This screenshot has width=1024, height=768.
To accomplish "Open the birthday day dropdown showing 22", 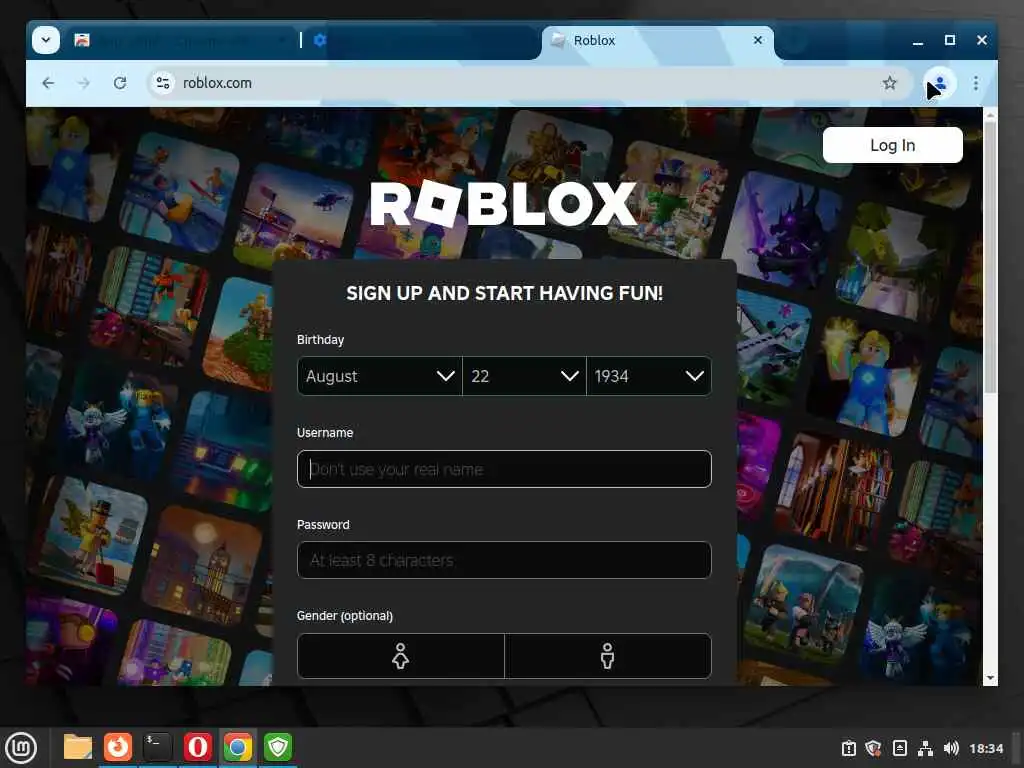I will tap(524, 376).
